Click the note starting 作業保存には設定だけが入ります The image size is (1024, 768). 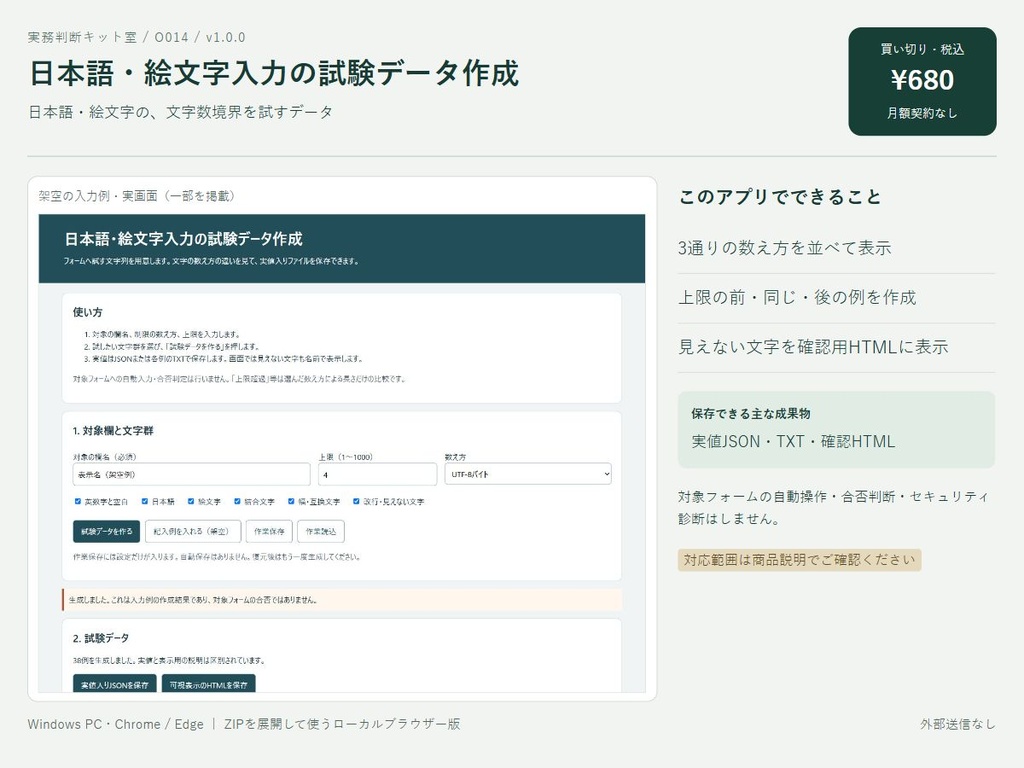pyautogui.click(x=217, y=557)
